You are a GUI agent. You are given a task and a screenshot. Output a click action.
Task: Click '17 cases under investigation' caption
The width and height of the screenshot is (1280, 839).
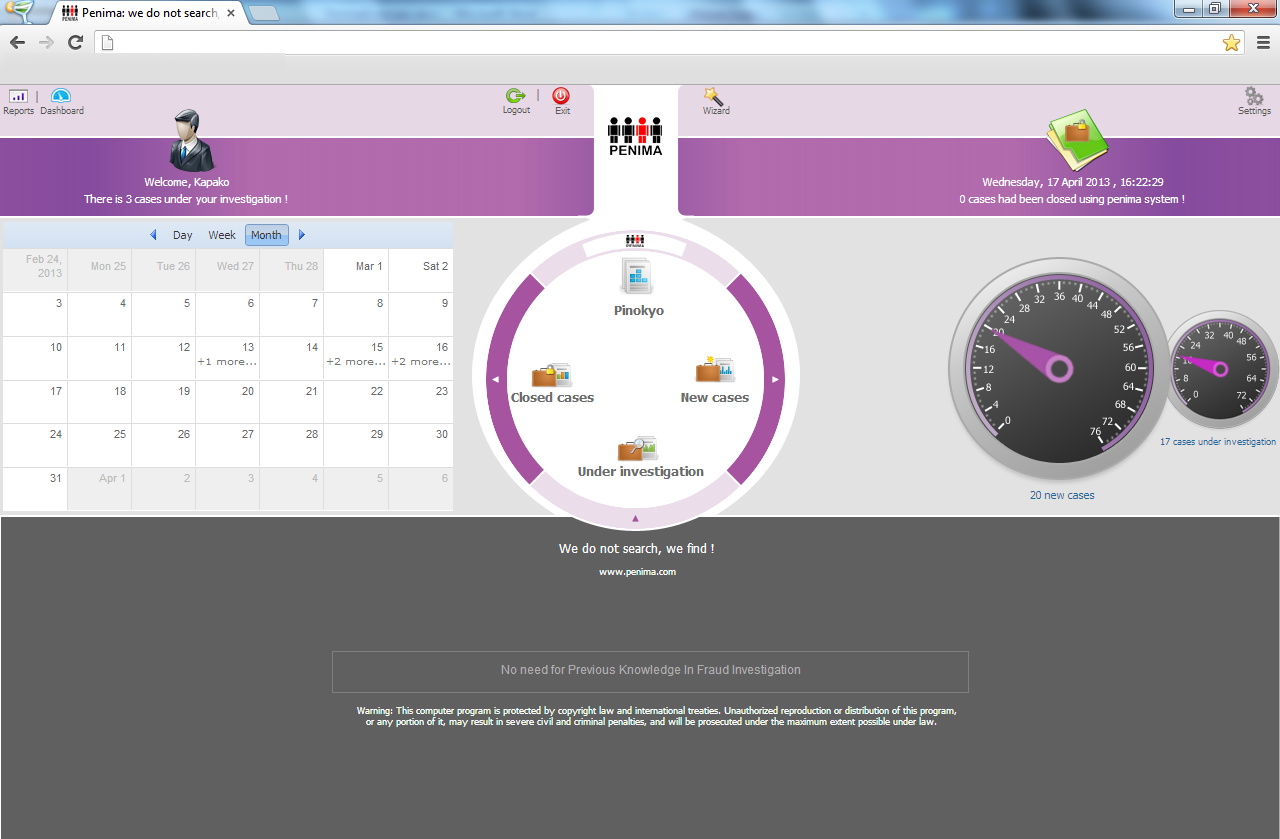pyautogui.click(x=1218, y=441)
